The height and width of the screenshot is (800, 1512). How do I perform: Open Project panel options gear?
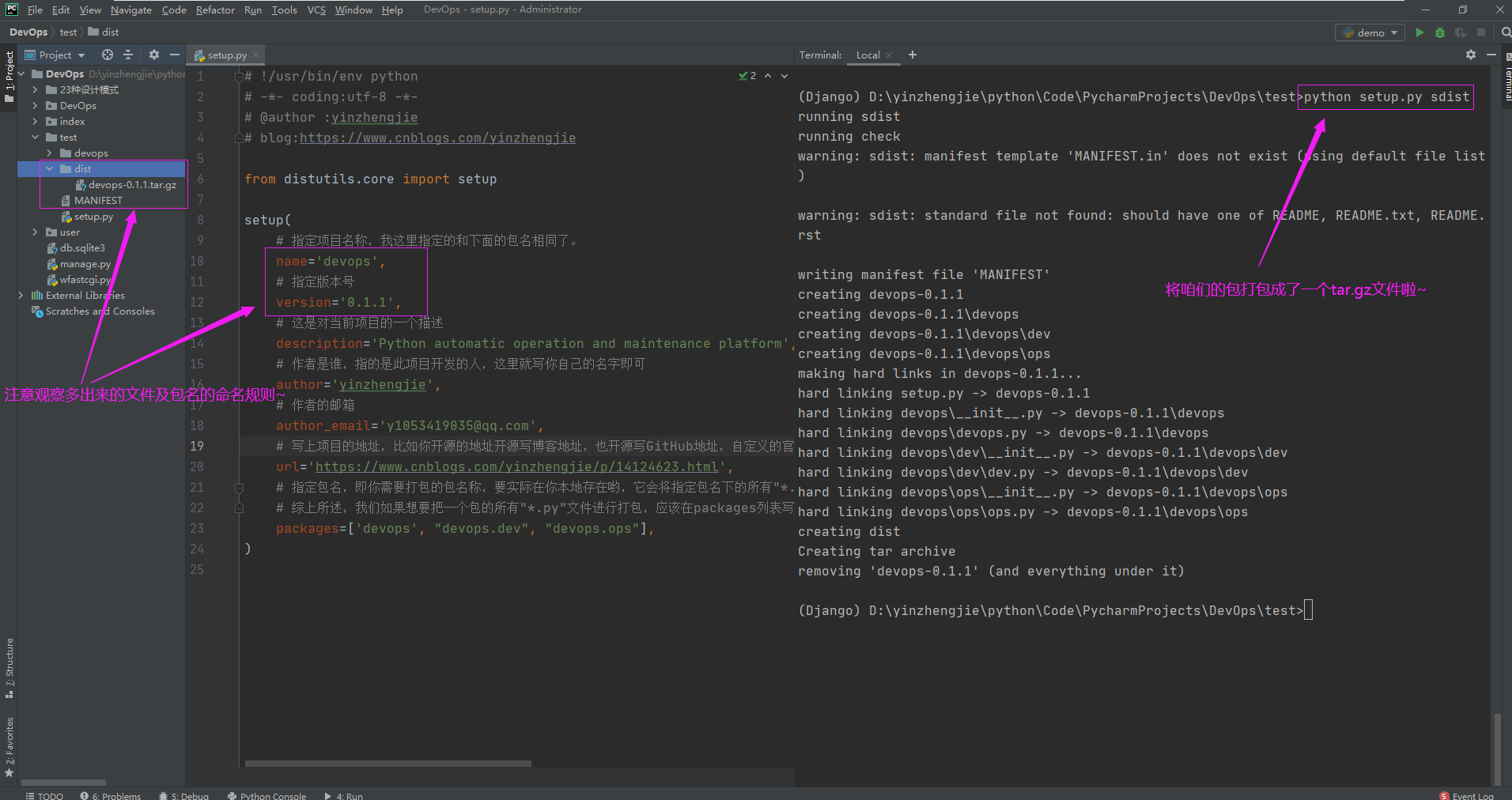153,55
